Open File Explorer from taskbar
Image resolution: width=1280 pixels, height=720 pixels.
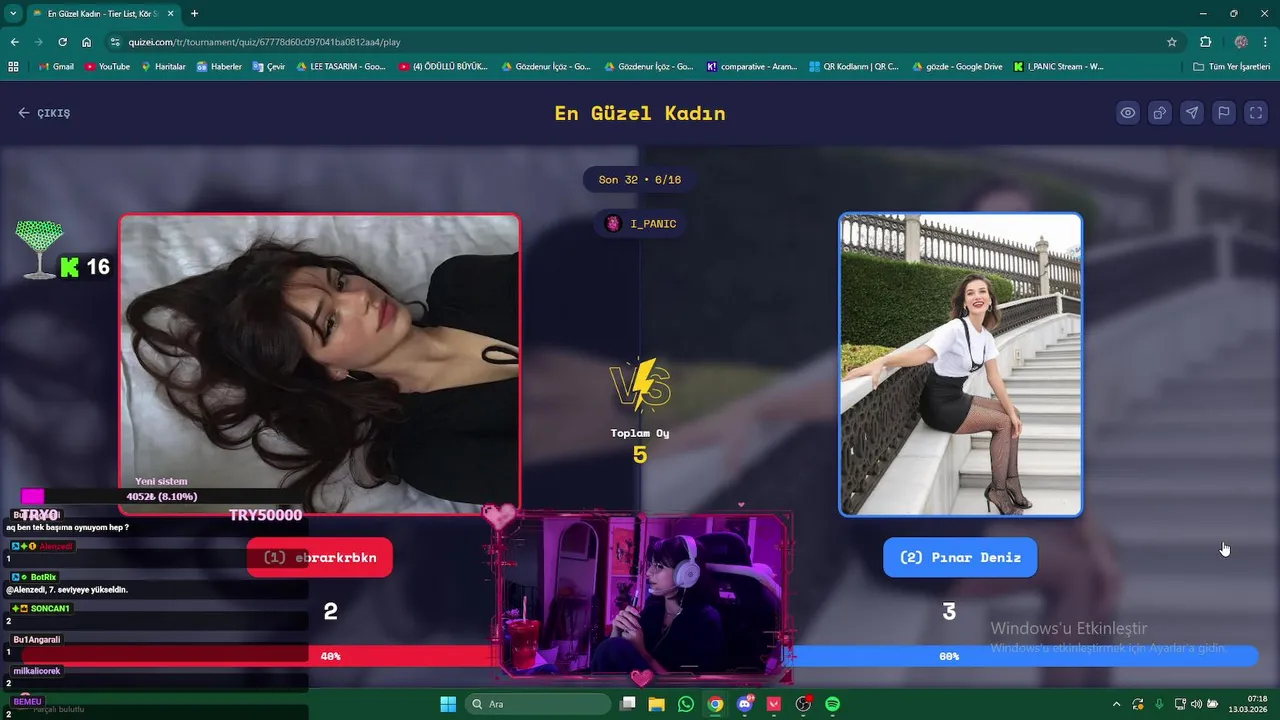[657, 704]
